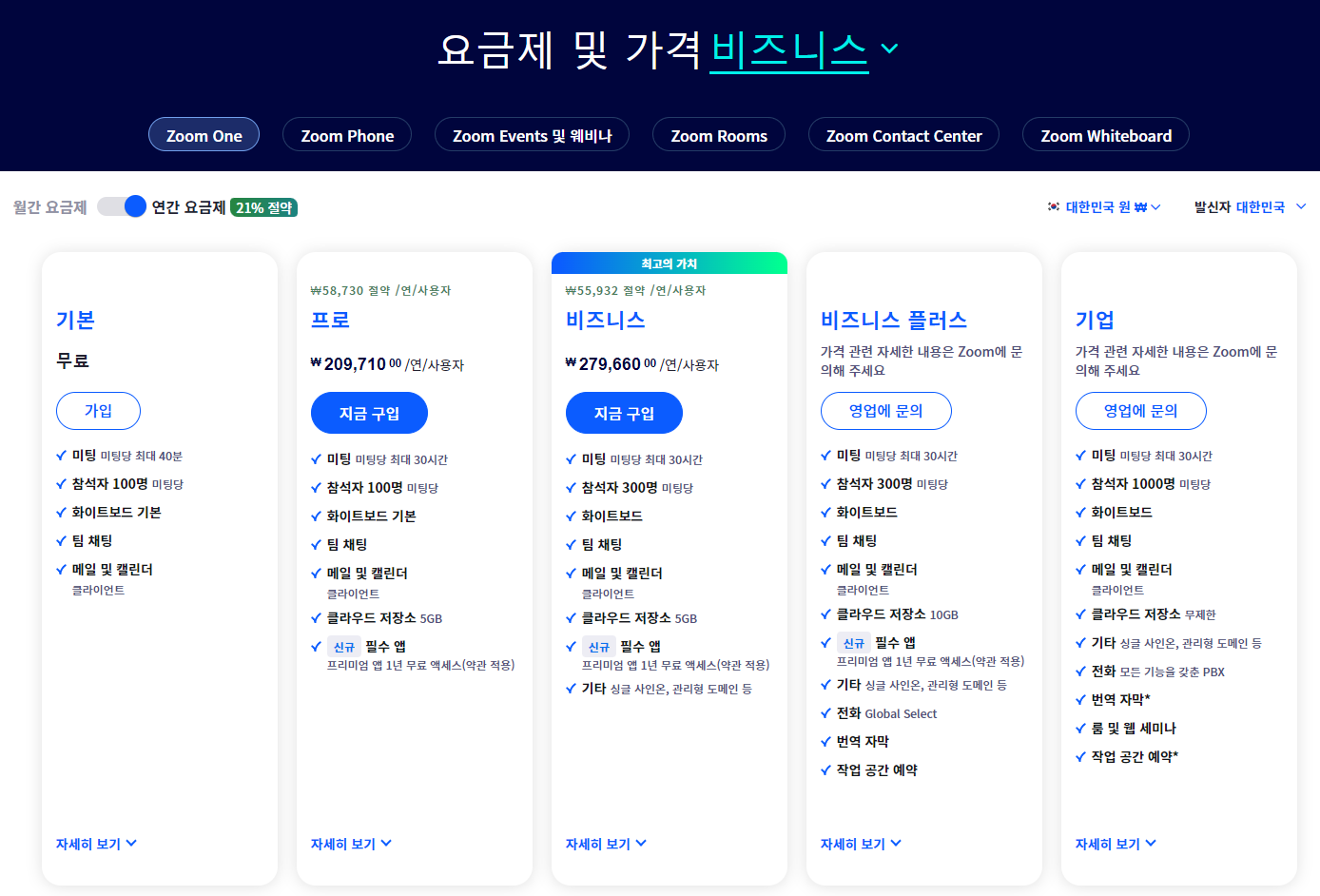
Task: Open the Zoom Contact Center tab
Action: pyautogui.click(x=903, y=135)
